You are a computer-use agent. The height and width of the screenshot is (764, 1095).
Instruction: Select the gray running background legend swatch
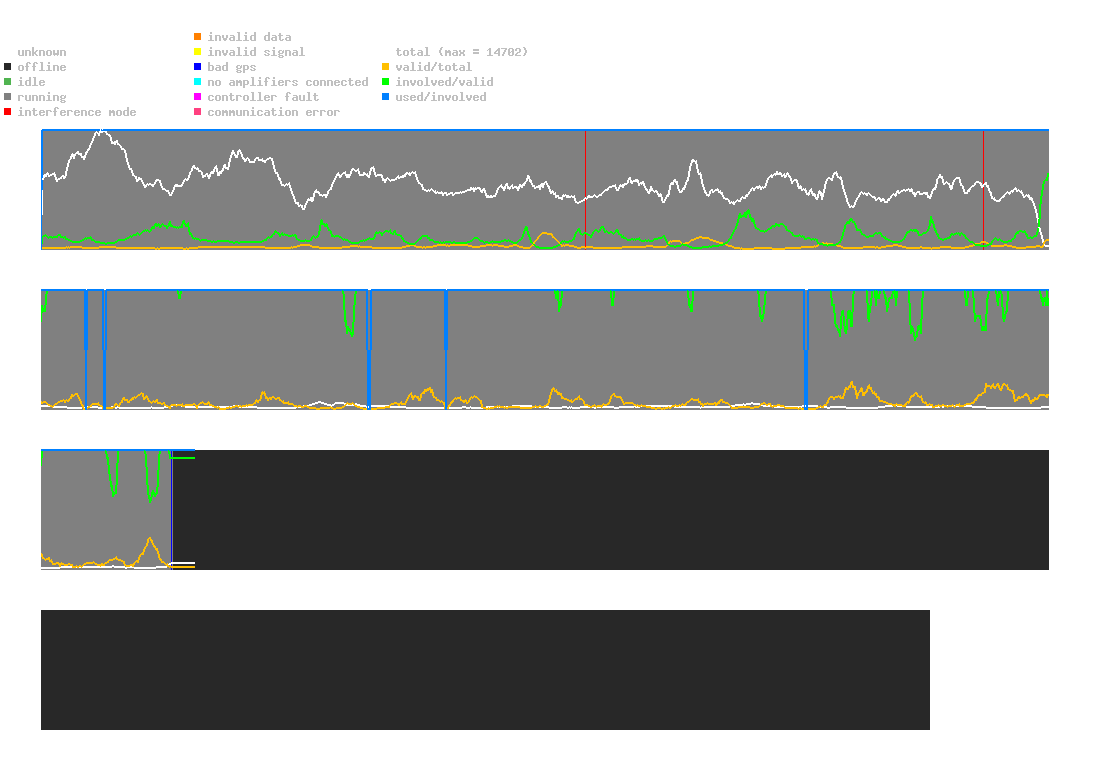[8, 97]
